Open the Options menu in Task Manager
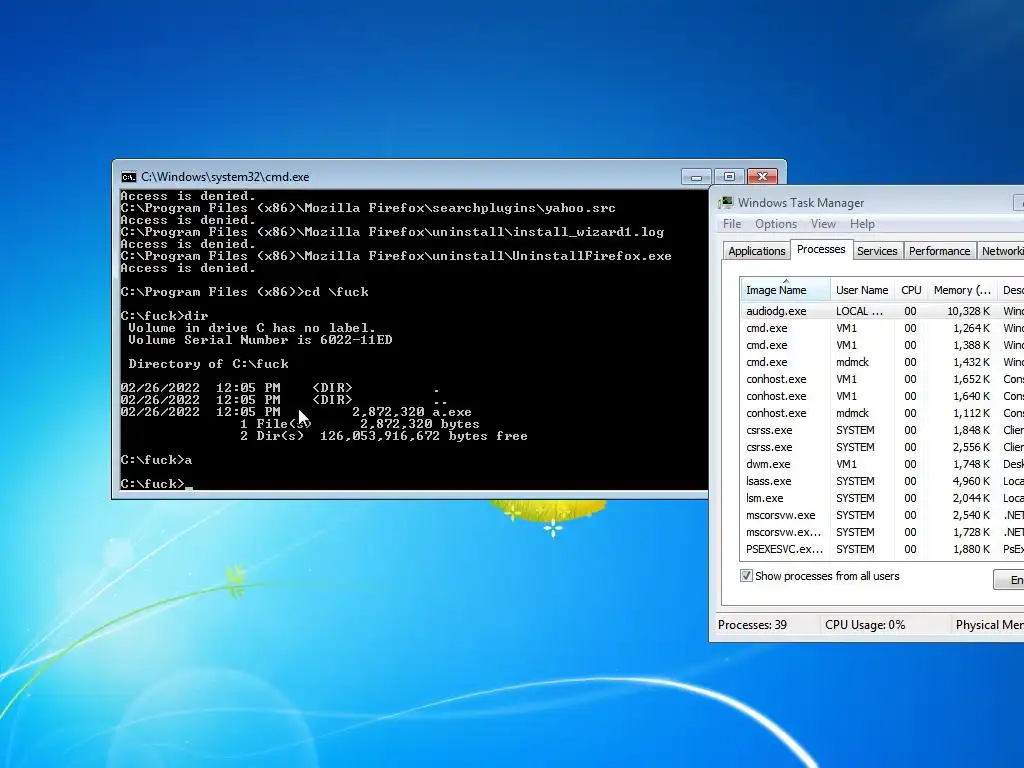The height and width of the screenshot is (768, 1024). (776, 224)
